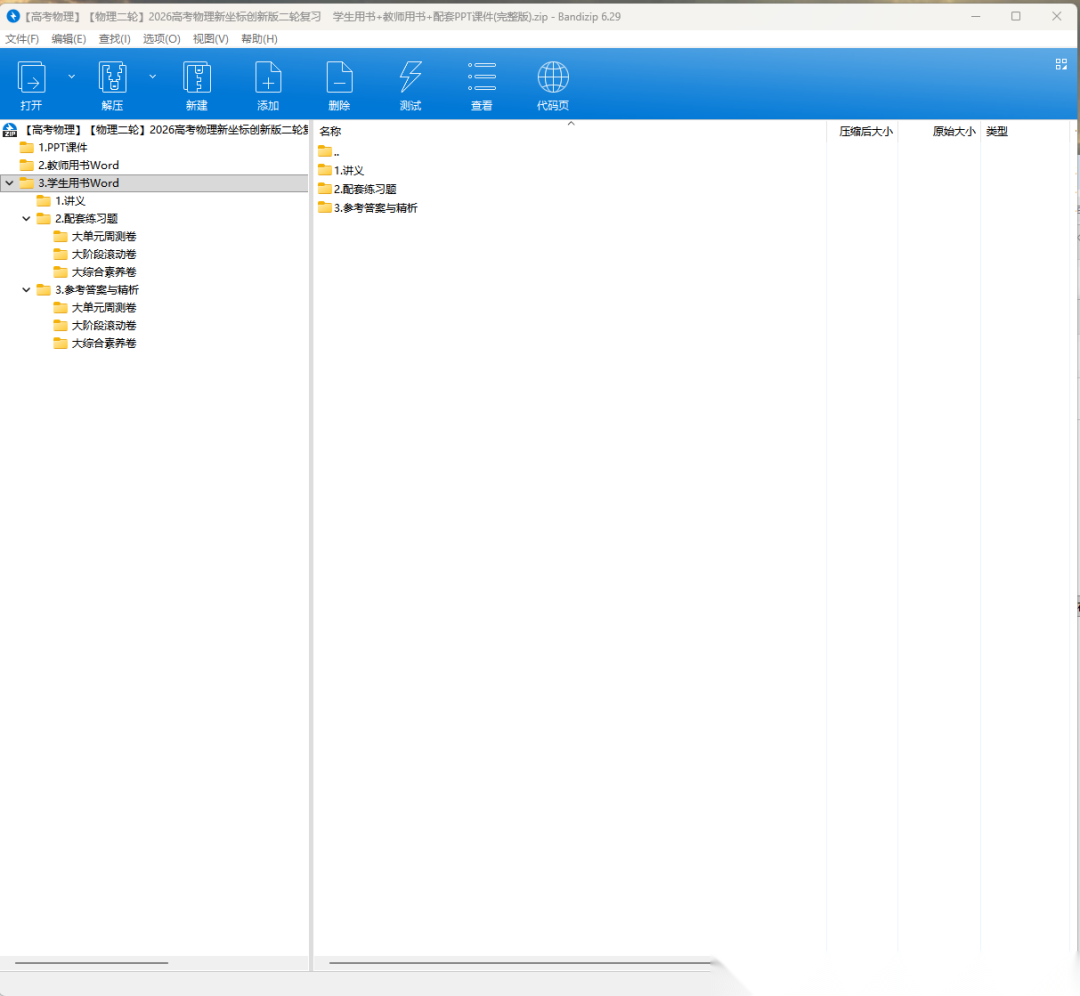This screenshot has height=996, width=1080.
Task: Click the 测试 (Test archive) icon
Action: [410, 78]
